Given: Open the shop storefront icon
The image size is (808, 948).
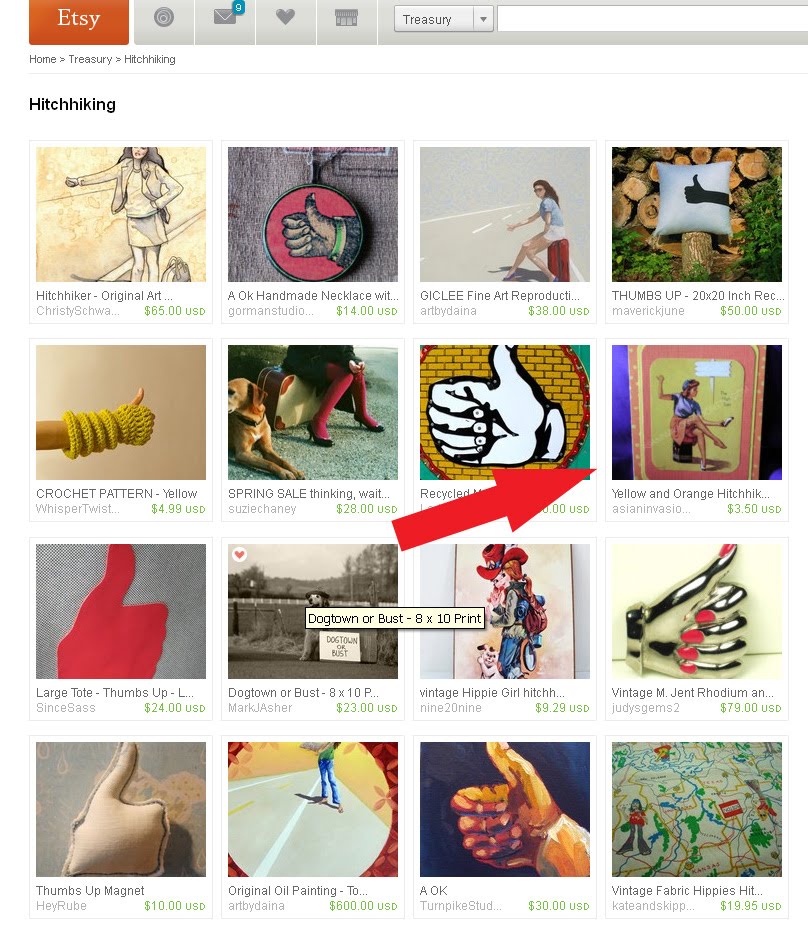Looking at the screenshot, I should coord(347,18).
